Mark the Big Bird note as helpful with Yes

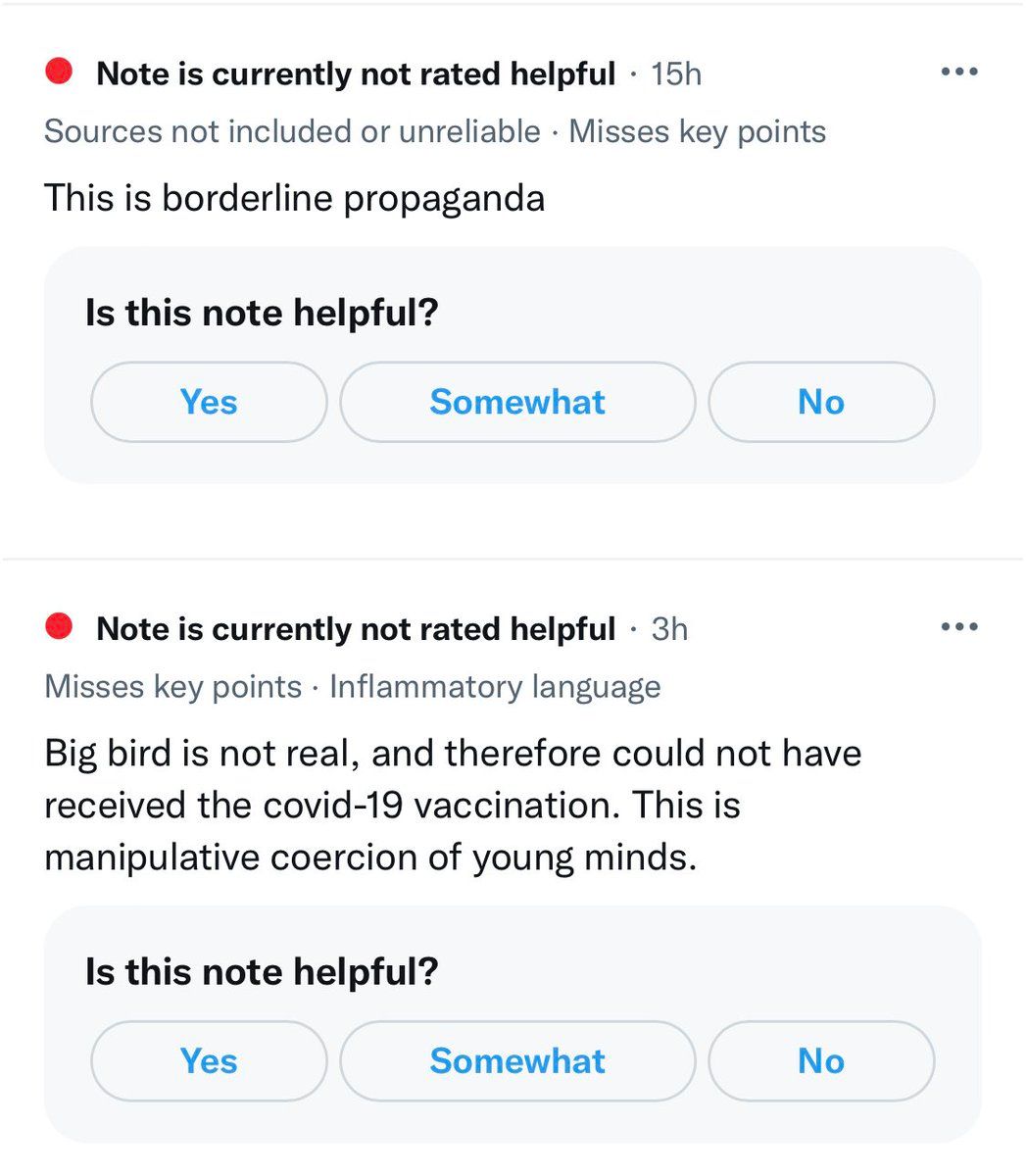click(x=209, y=1060)
